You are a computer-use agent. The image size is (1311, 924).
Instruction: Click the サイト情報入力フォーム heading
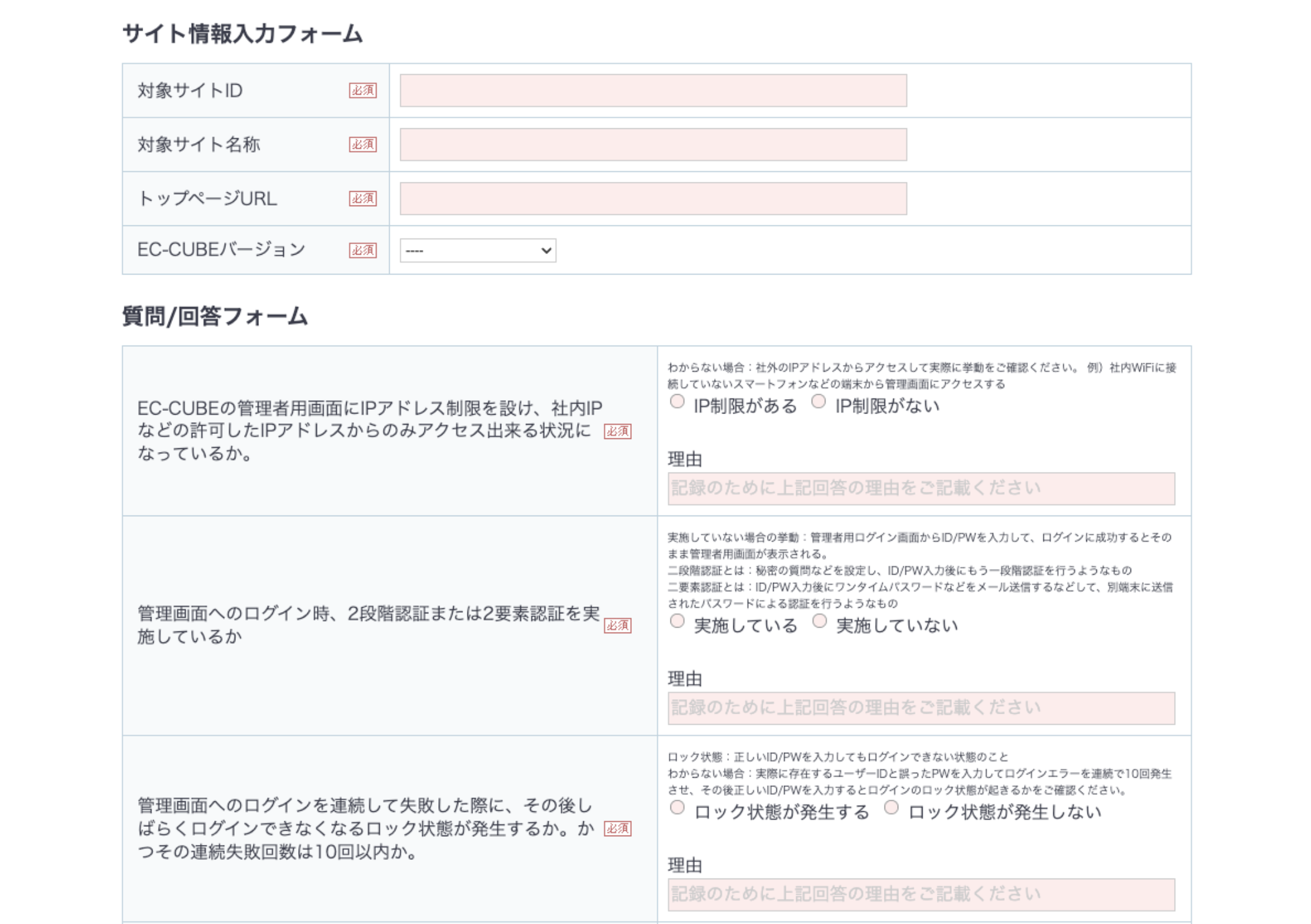pyautogui.click(x=242, y=34)
